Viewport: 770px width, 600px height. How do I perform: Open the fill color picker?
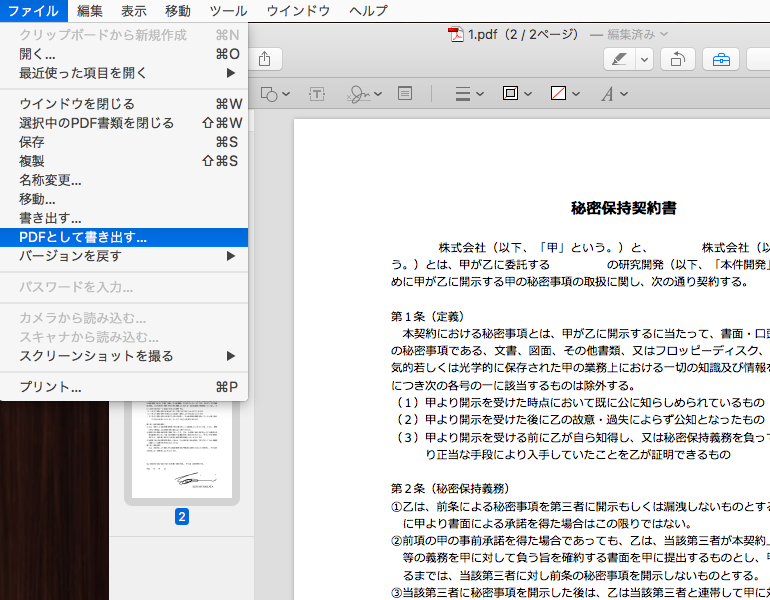(565, 94)
